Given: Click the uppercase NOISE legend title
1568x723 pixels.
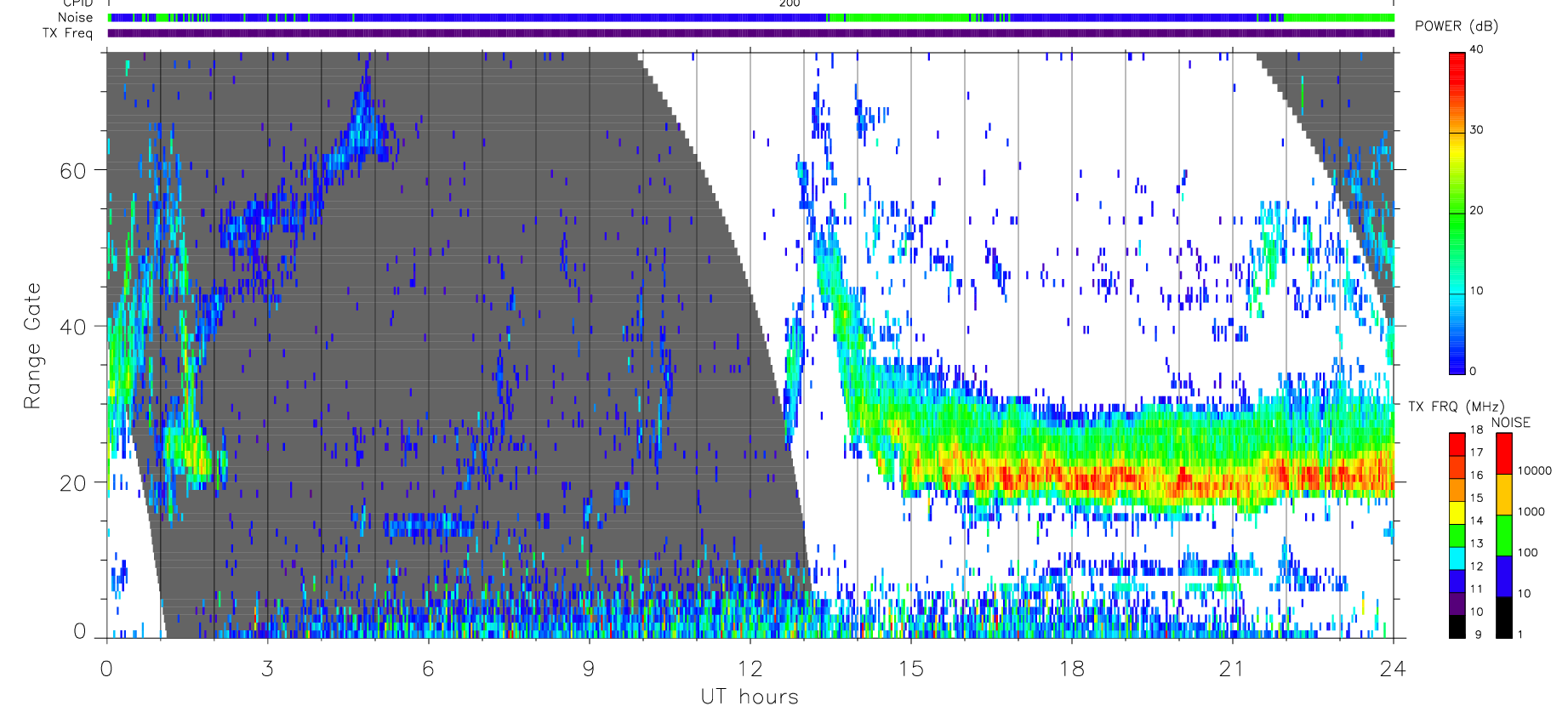Looking at the screenshot, I should coord(1511,423).
